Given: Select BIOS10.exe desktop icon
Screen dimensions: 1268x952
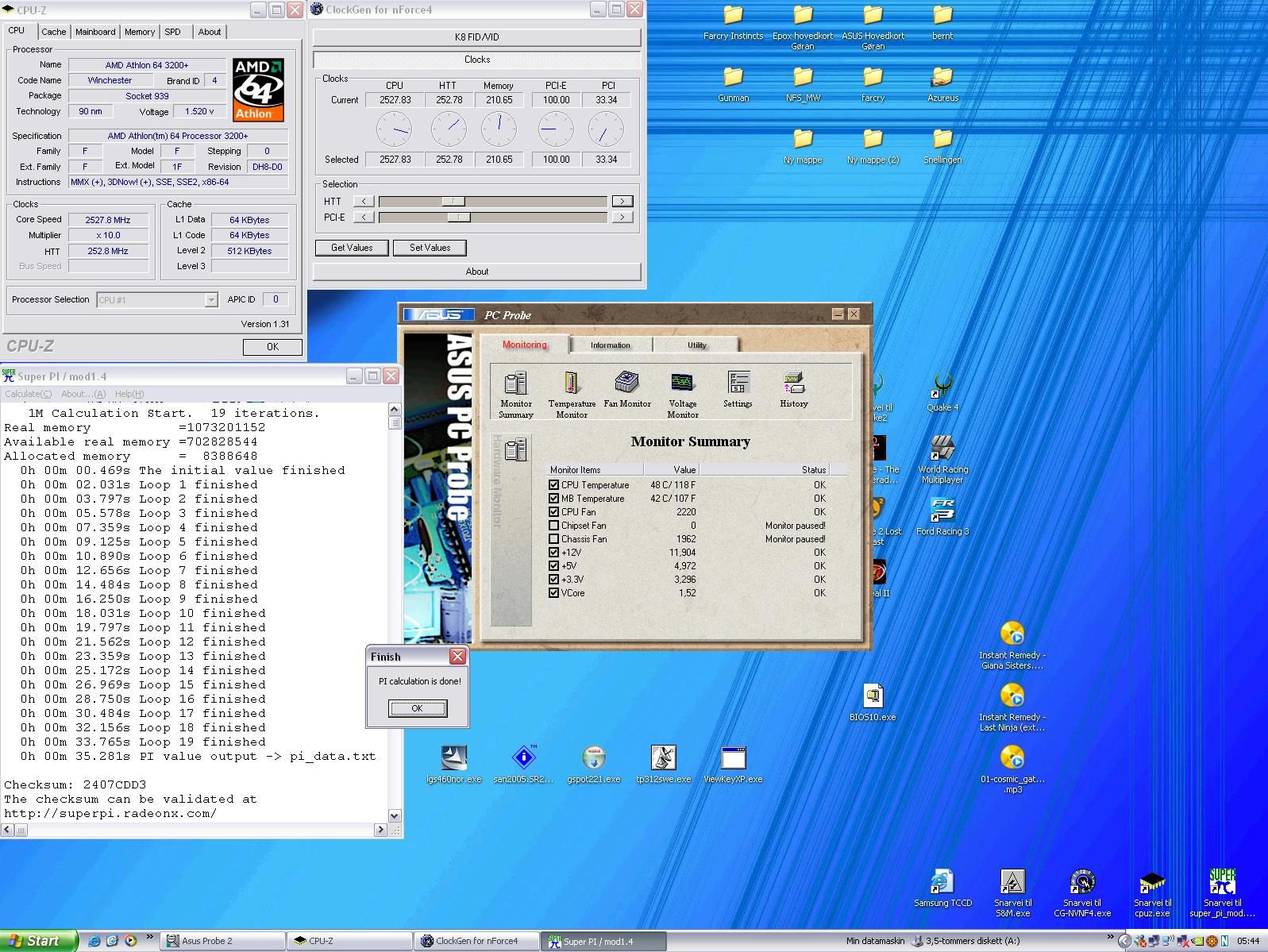Looking at the screenshot, I should click(x=873, y=703).
